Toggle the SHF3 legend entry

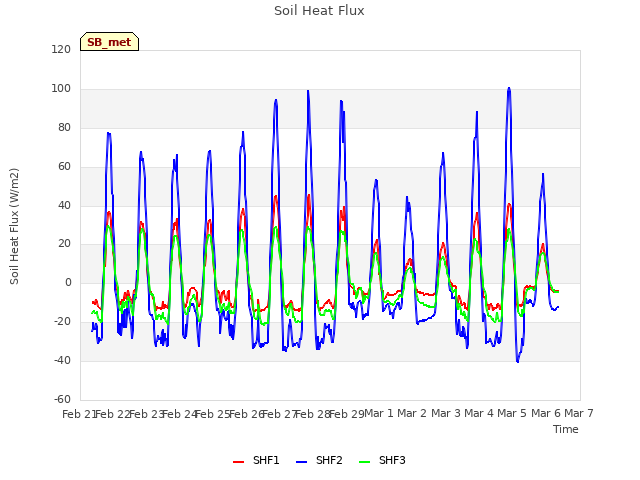click(x=382, y=461)
